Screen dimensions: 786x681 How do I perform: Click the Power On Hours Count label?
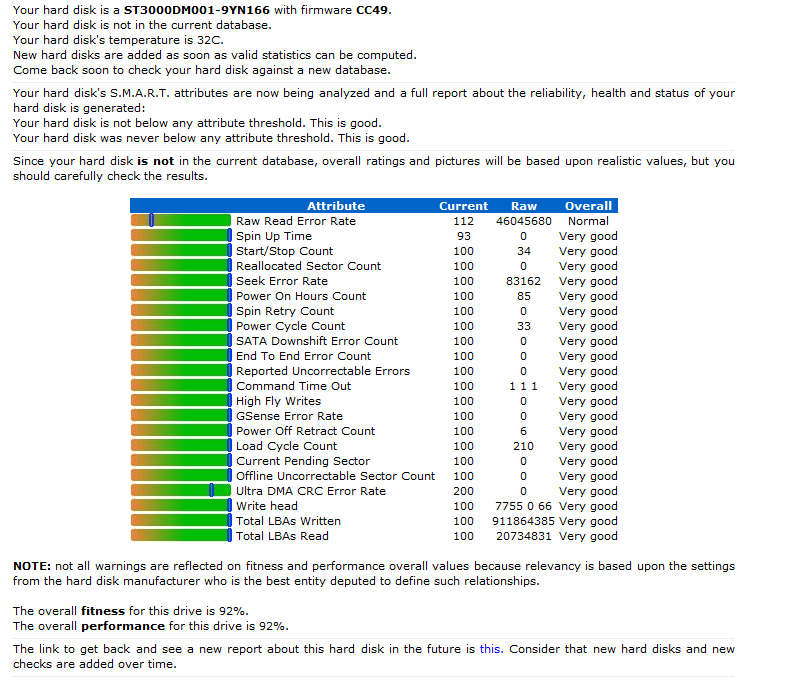tap(301, 296)
